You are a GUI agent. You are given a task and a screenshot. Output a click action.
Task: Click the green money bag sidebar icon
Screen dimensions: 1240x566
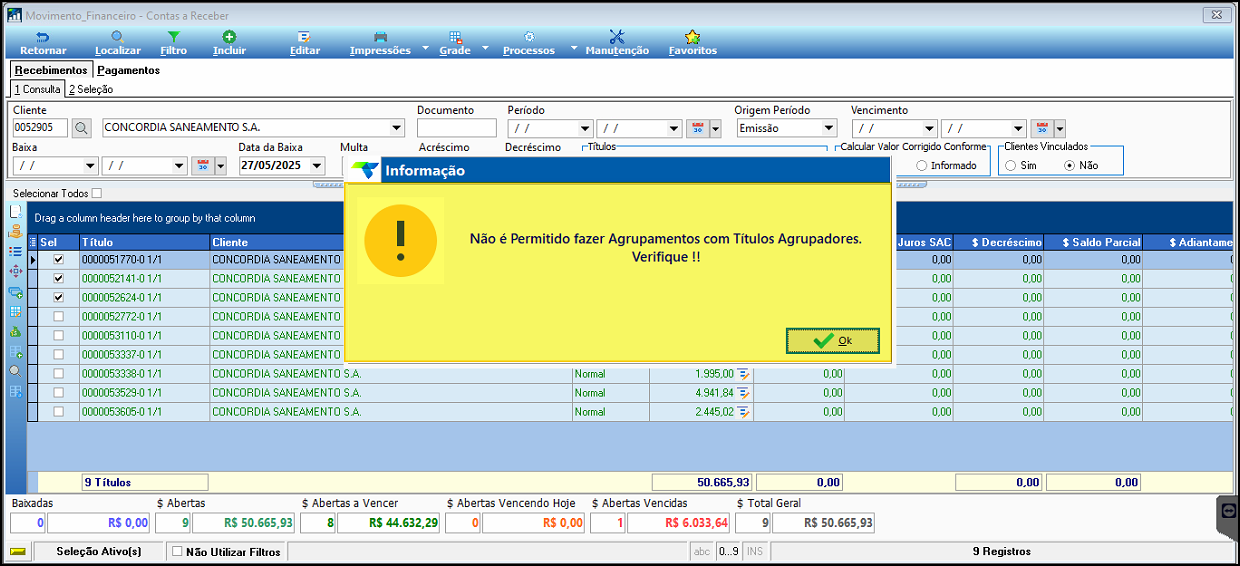tap(15, 332)
